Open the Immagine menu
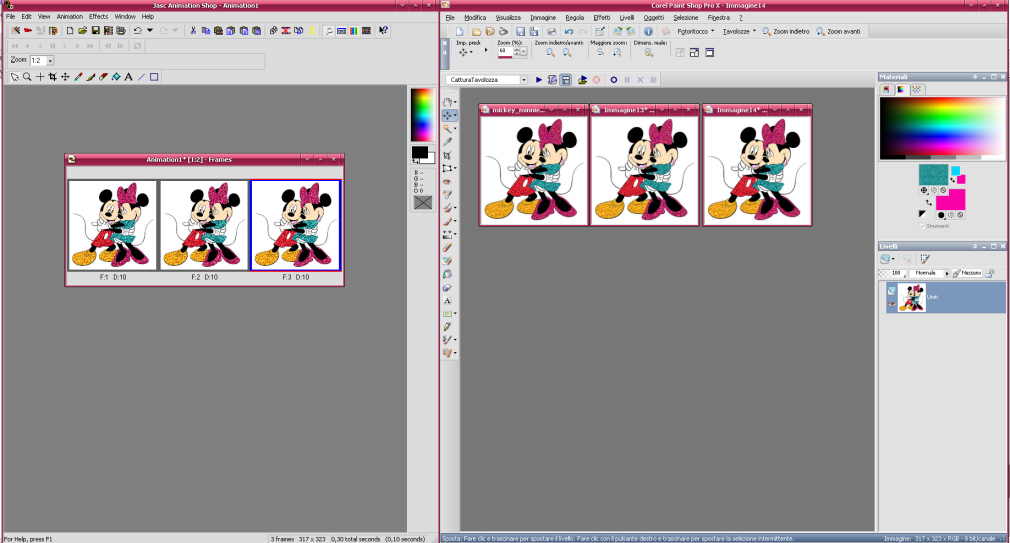The width and height of the screenshot is (1010, 543). pyautogui.click(x=543, y=17)
